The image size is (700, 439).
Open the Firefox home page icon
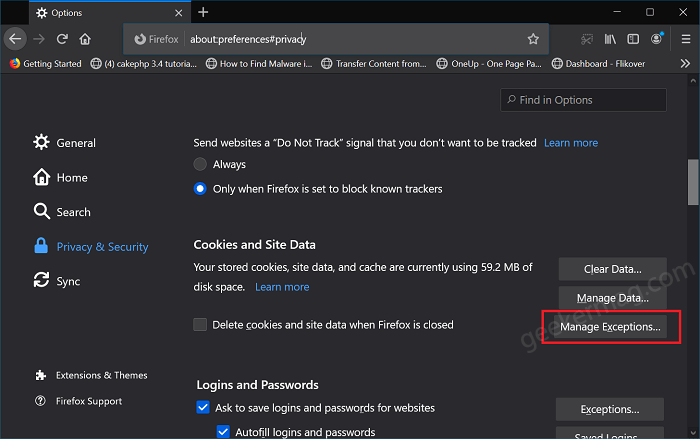85,39
